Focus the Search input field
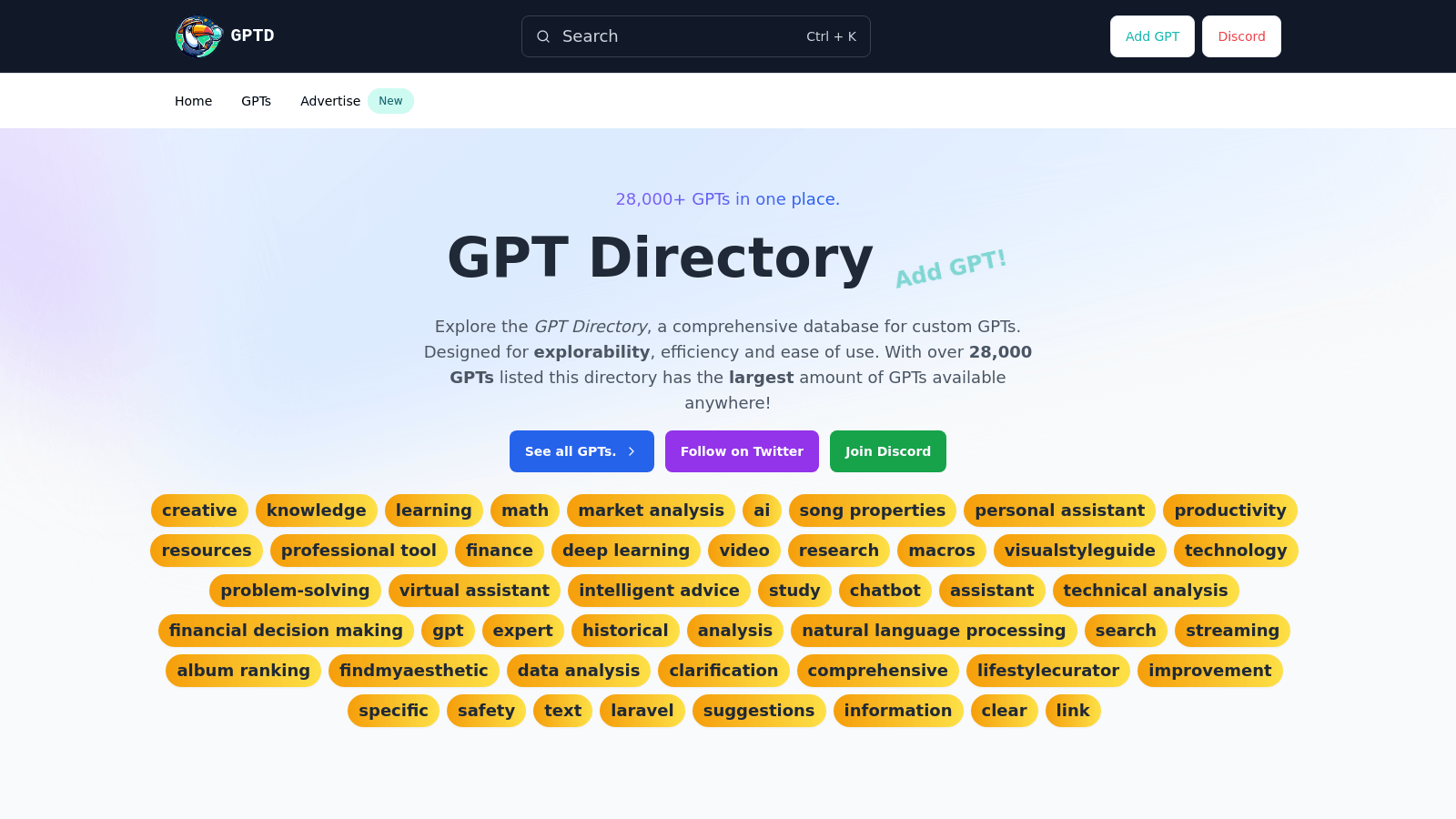Viewport: 1456px width, 819px height. pyautogui.click(x=696, y=36)
